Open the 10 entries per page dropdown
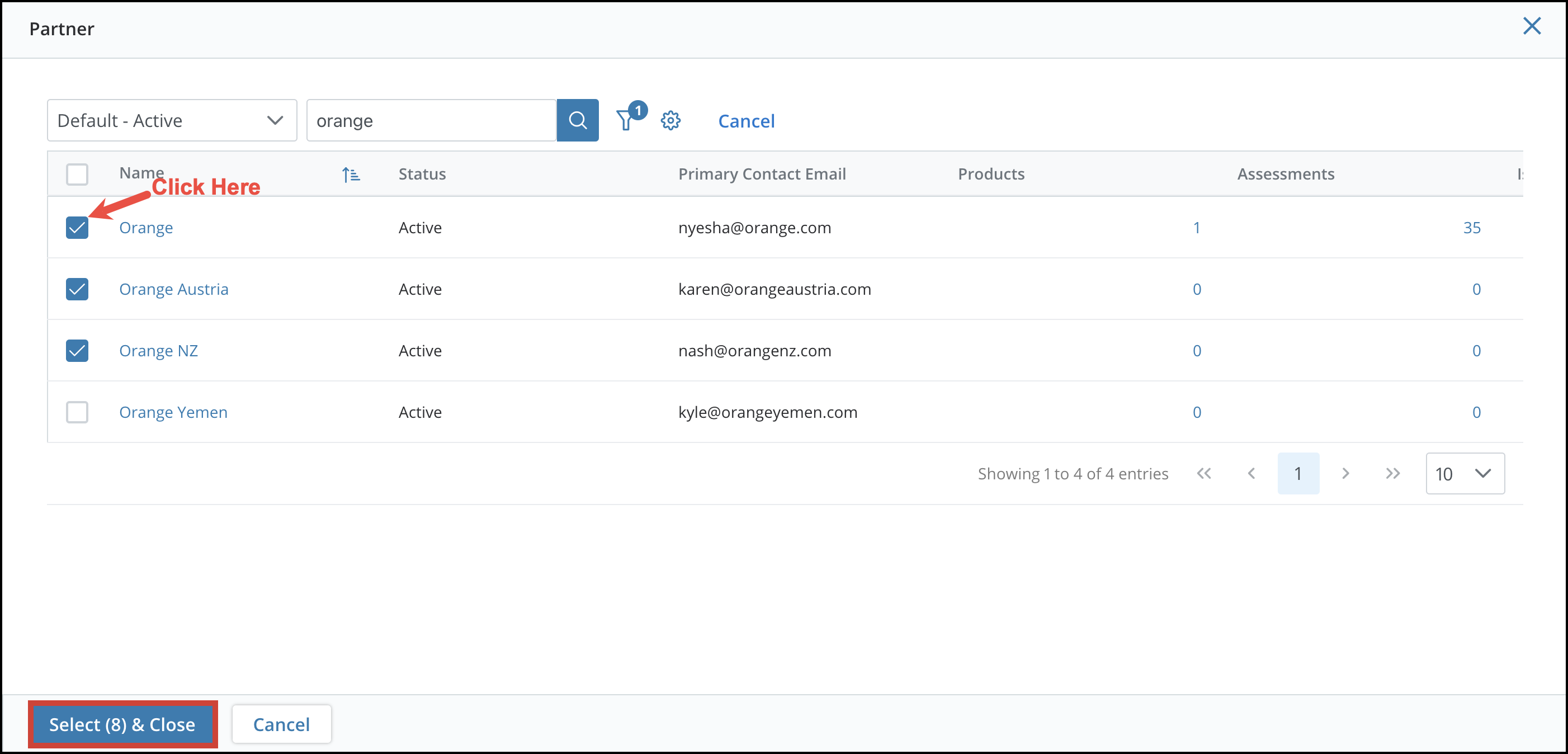 click(x=1465, y=473)
